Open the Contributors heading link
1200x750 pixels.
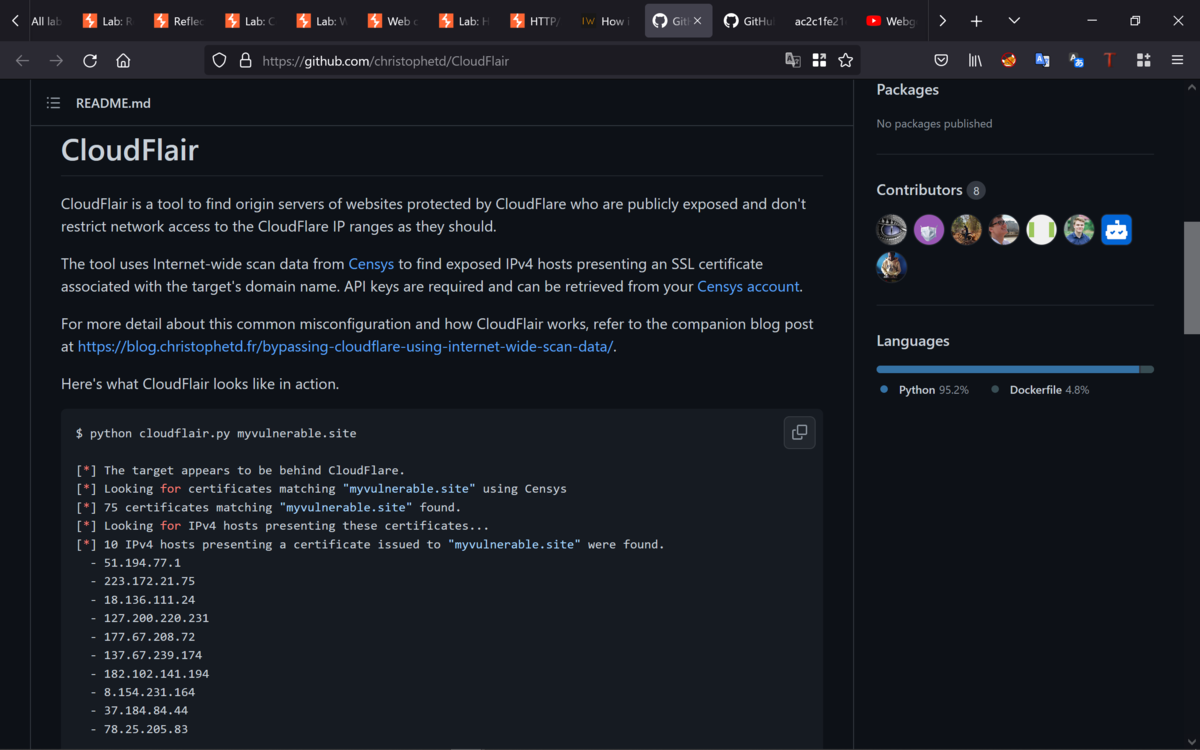click(x=919, y=190)
